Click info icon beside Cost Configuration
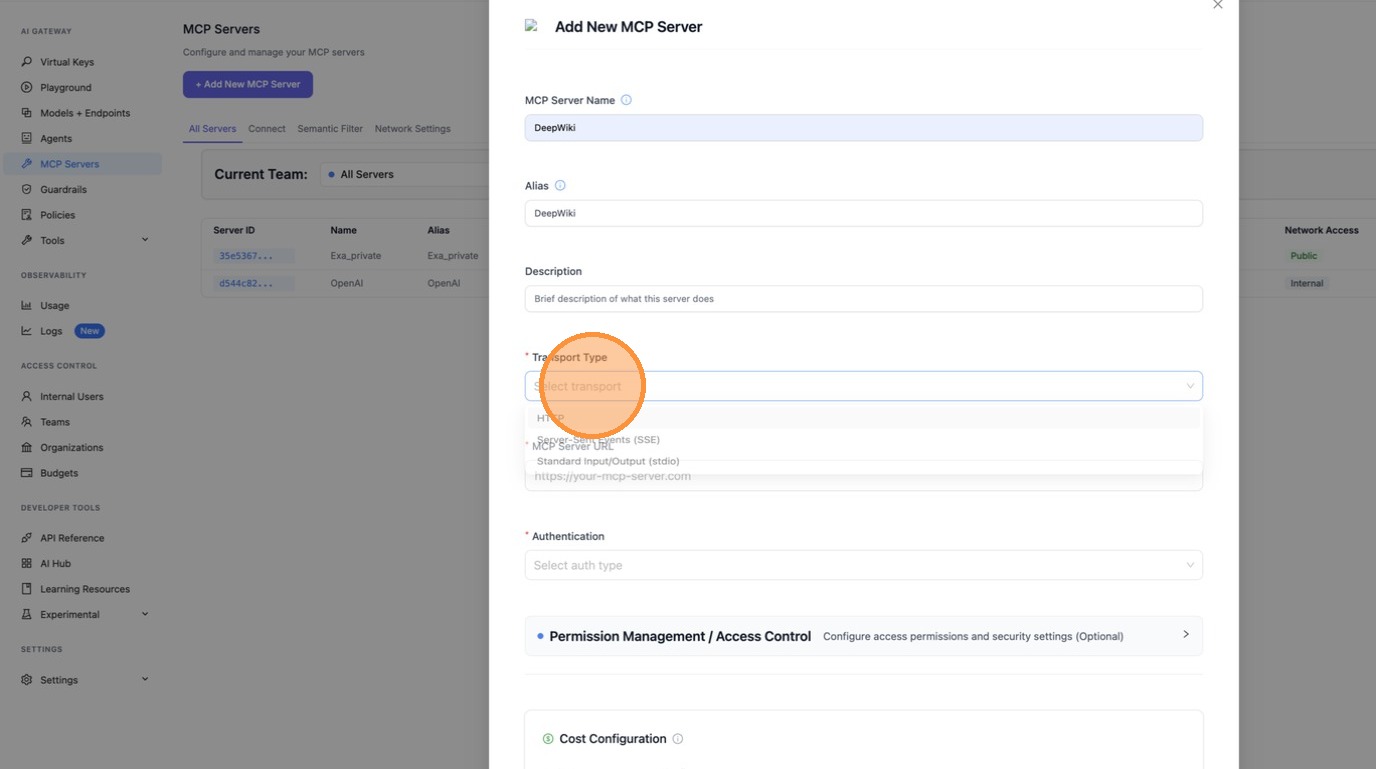The height and width of the screenshot is (769, 1376). [x=678, y=739]
